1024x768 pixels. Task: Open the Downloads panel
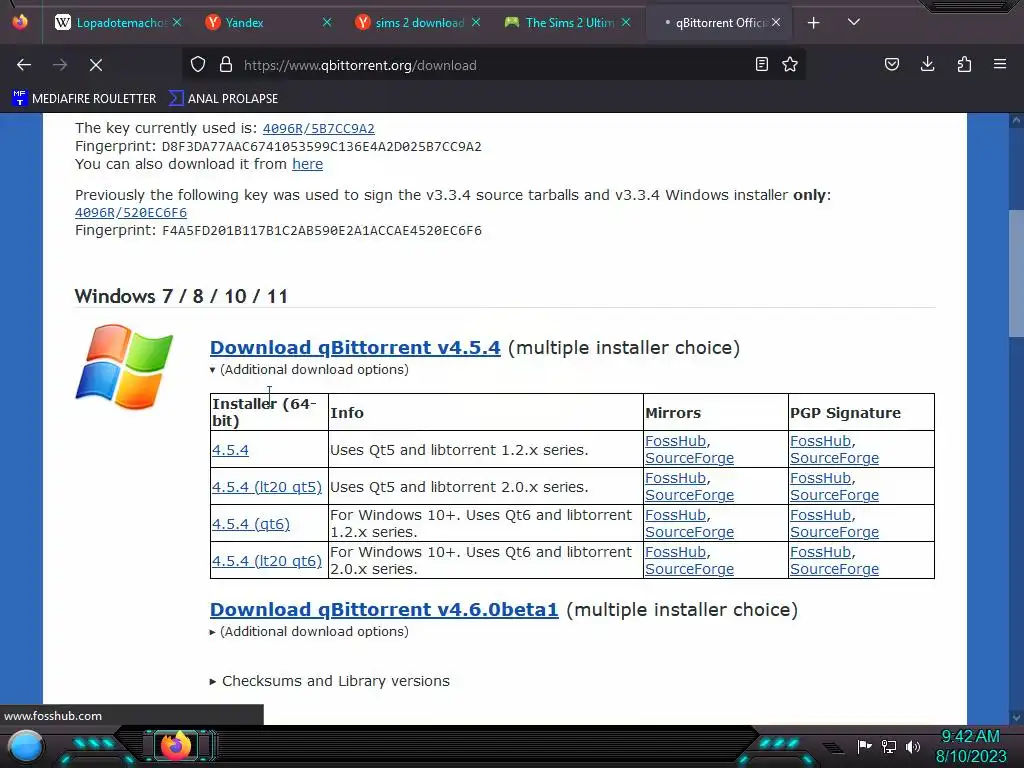[x=927, y=64]
